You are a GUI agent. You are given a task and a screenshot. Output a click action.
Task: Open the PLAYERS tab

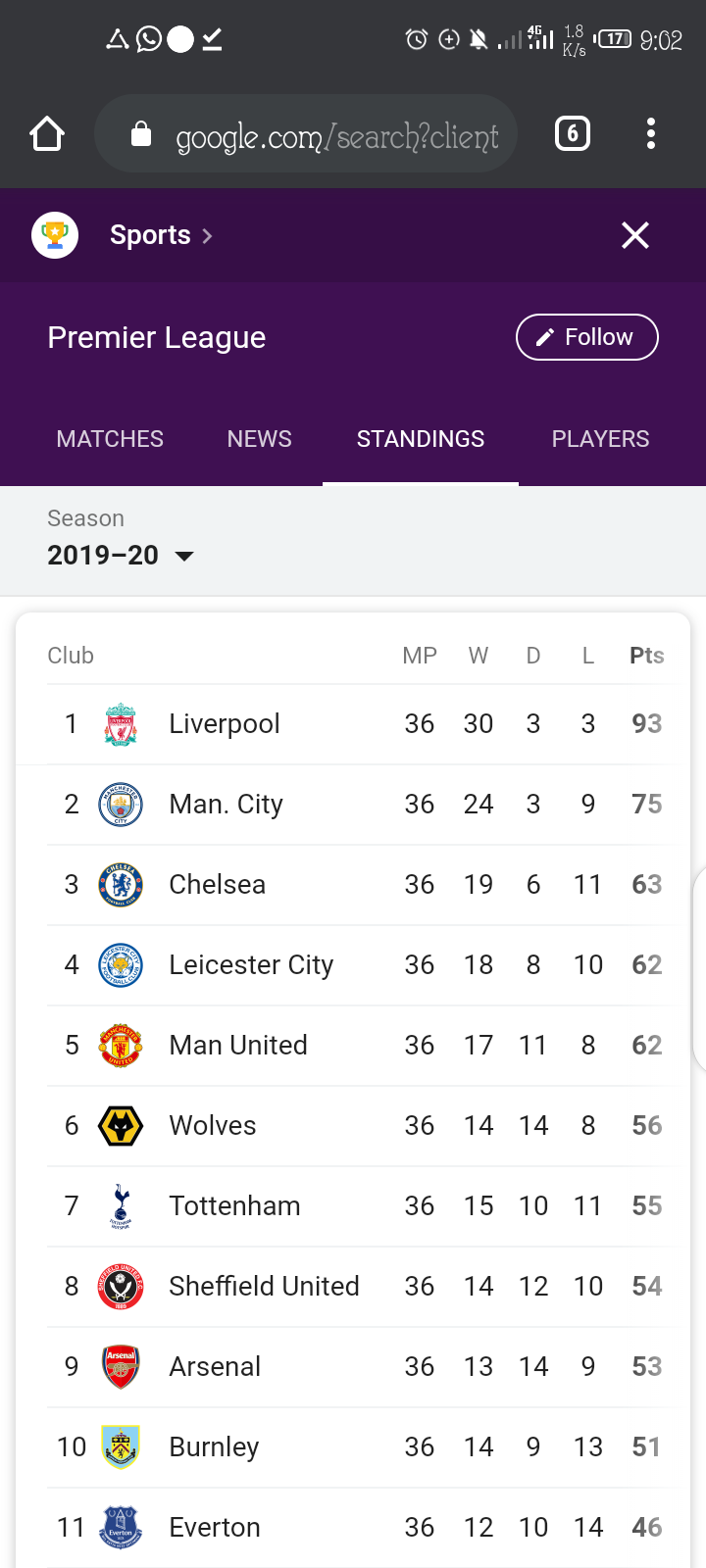point(600,439)
